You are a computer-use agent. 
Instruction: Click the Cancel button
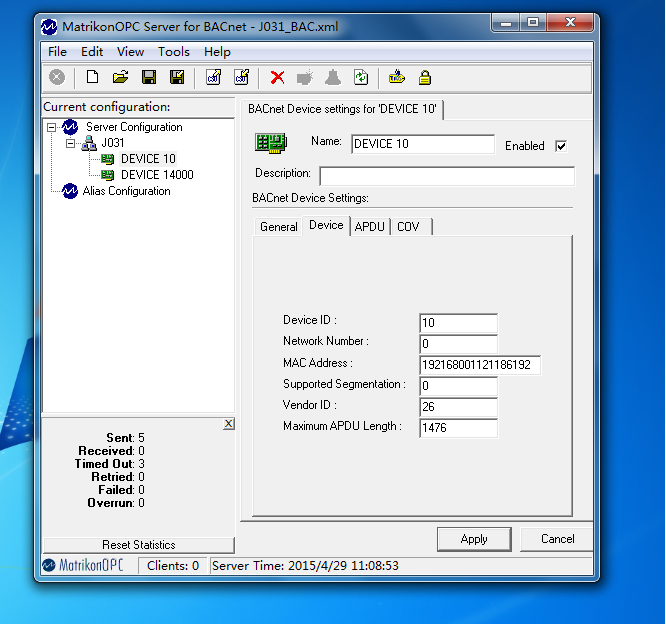click(557, 539)
